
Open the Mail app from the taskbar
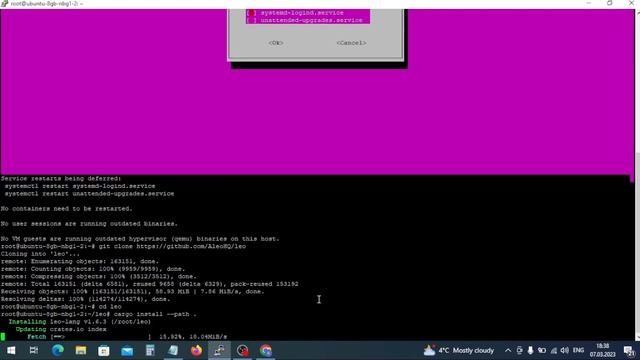pyautogui.click(x=127, y=351)
